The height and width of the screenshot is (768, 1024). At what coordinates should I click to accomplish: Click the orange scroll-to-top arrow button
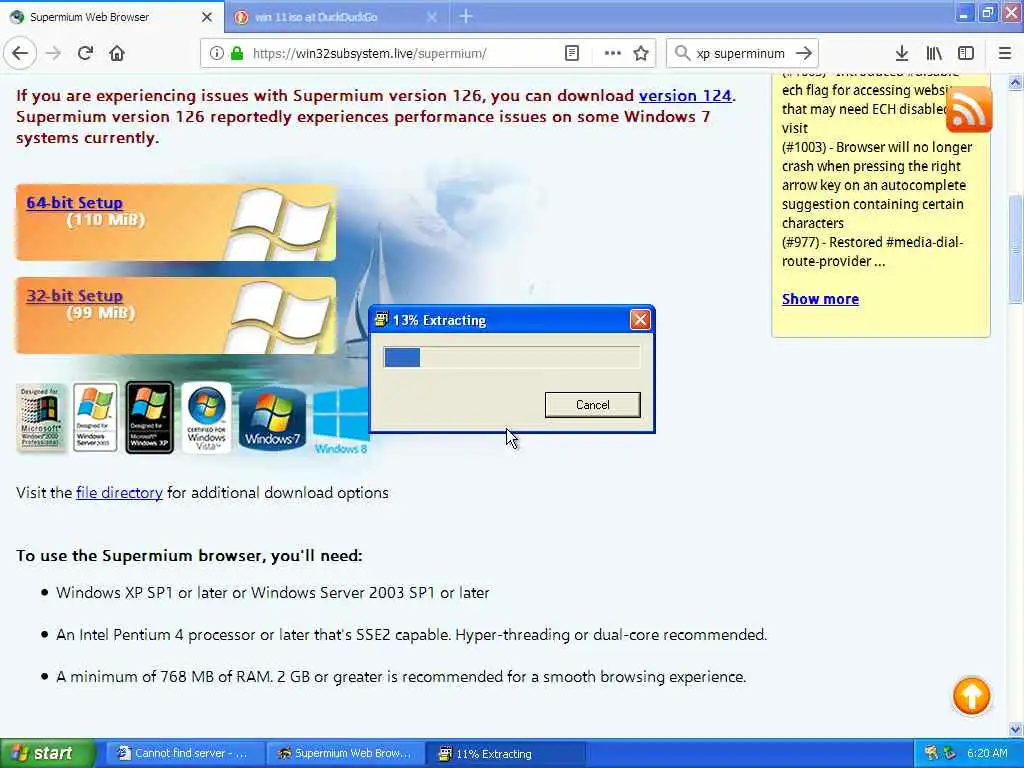972,696
